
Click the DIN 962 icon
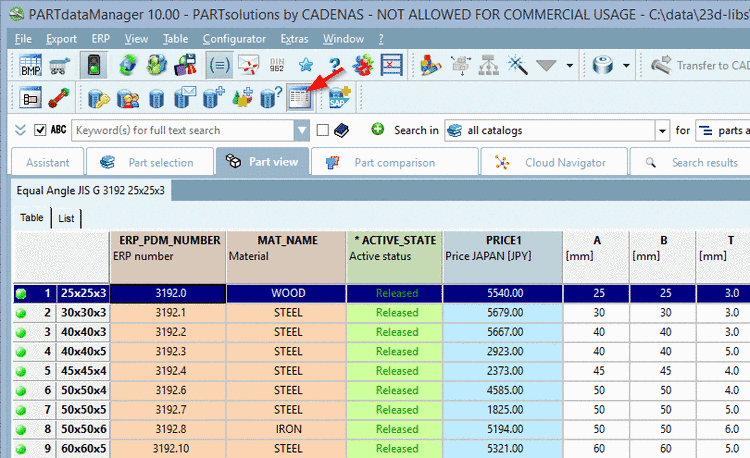tap(277, 65)
